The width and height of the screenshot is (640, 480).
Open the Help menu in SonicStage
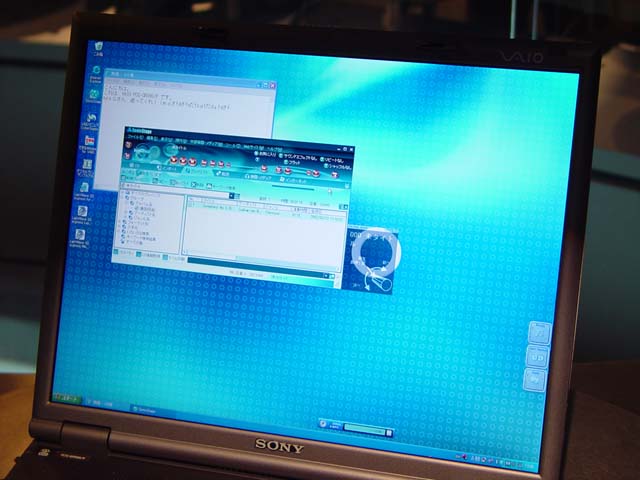point(274,148)
